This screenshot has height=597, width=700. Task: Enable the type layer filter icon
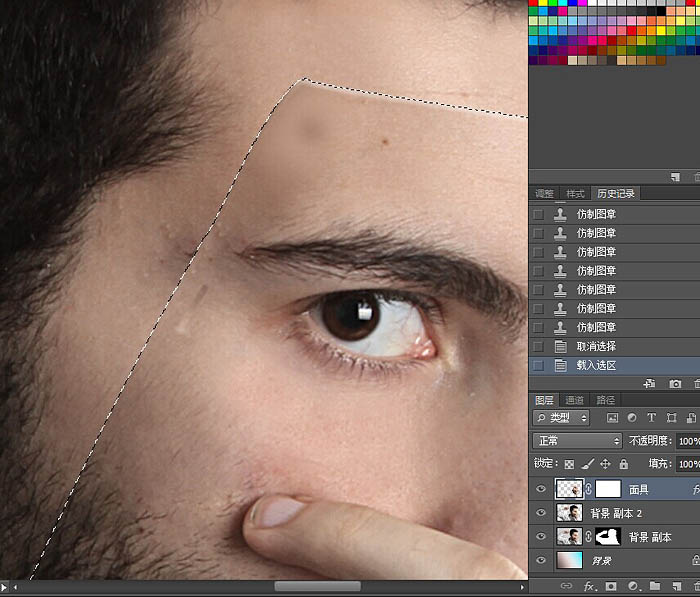tap(651, 418)
